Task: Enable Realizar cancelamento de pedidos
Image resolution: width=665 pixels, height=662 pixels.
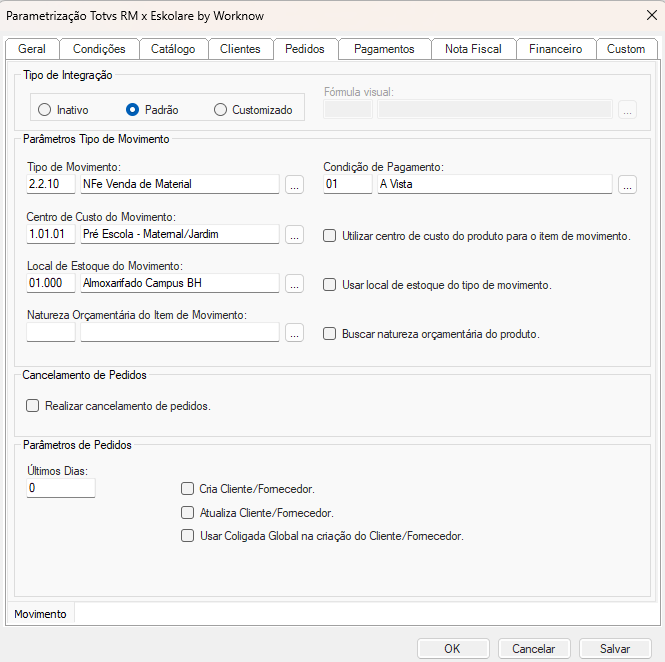Action: click(x=33, y=406)
